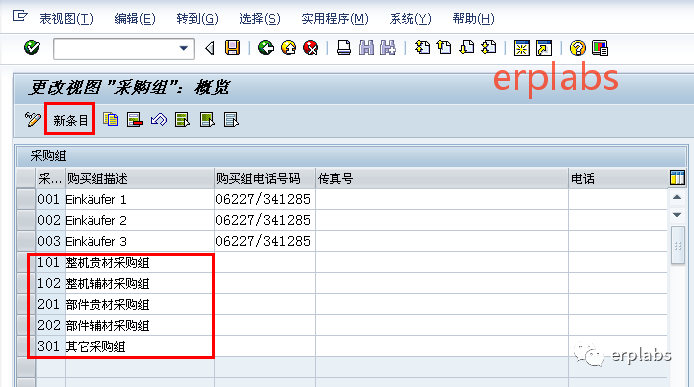
Task: Click the 整机辅材采购组 cell
Action: (x=140, y=283)
